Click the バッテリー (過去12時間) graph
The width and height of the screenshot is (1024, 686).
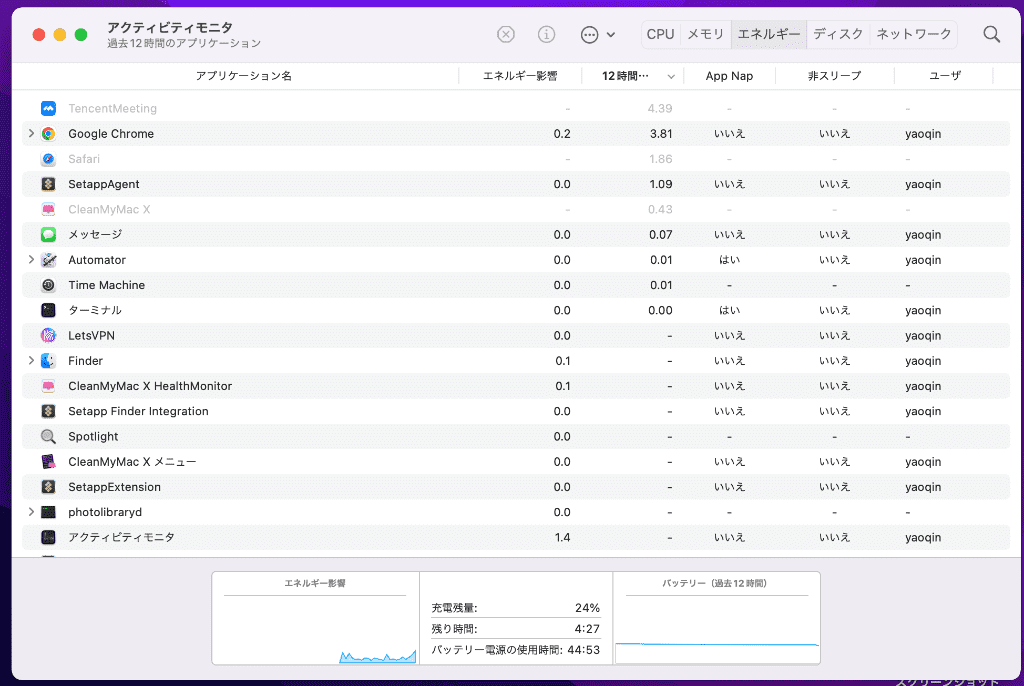pyautogui.click(x=716, y=618)
